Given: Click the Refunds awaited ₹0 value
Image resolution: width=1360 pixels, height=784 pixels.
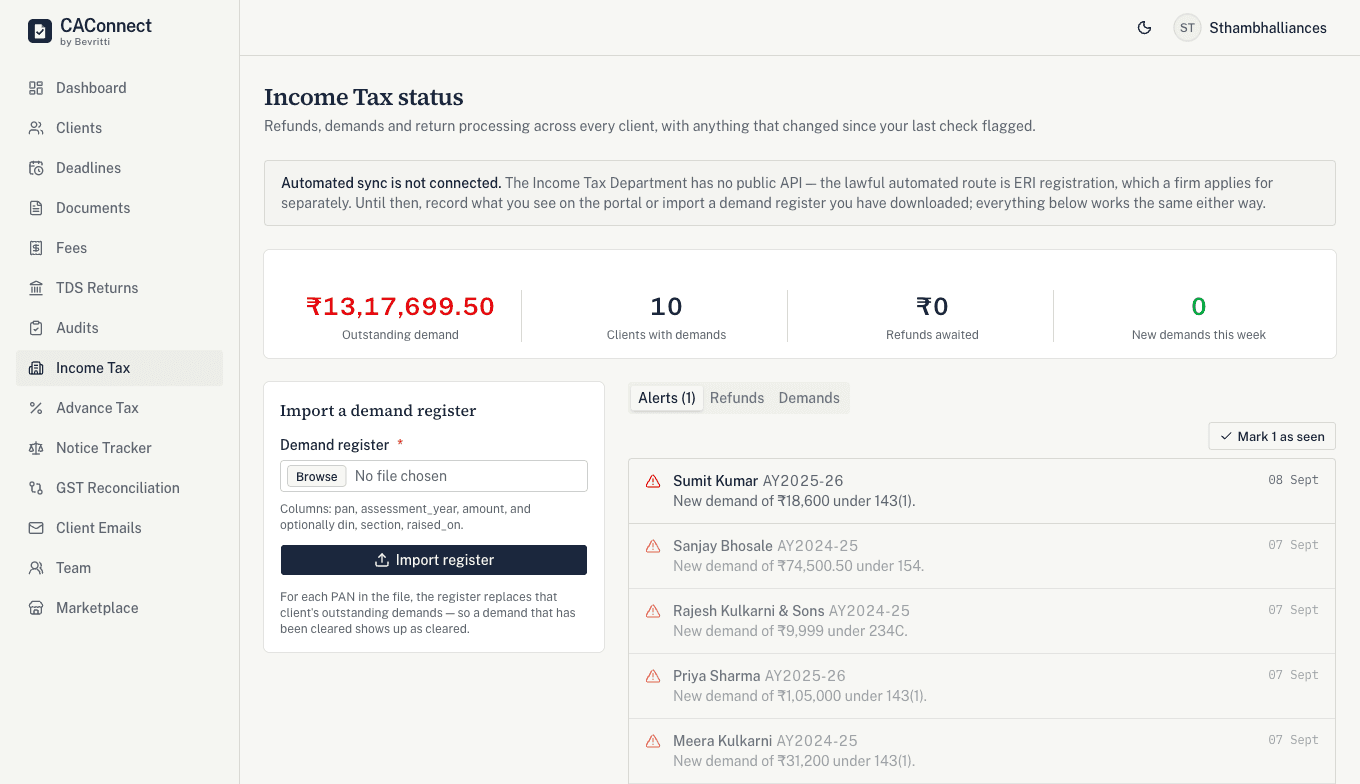Looking at the screenshot, I should click(932, 306).
